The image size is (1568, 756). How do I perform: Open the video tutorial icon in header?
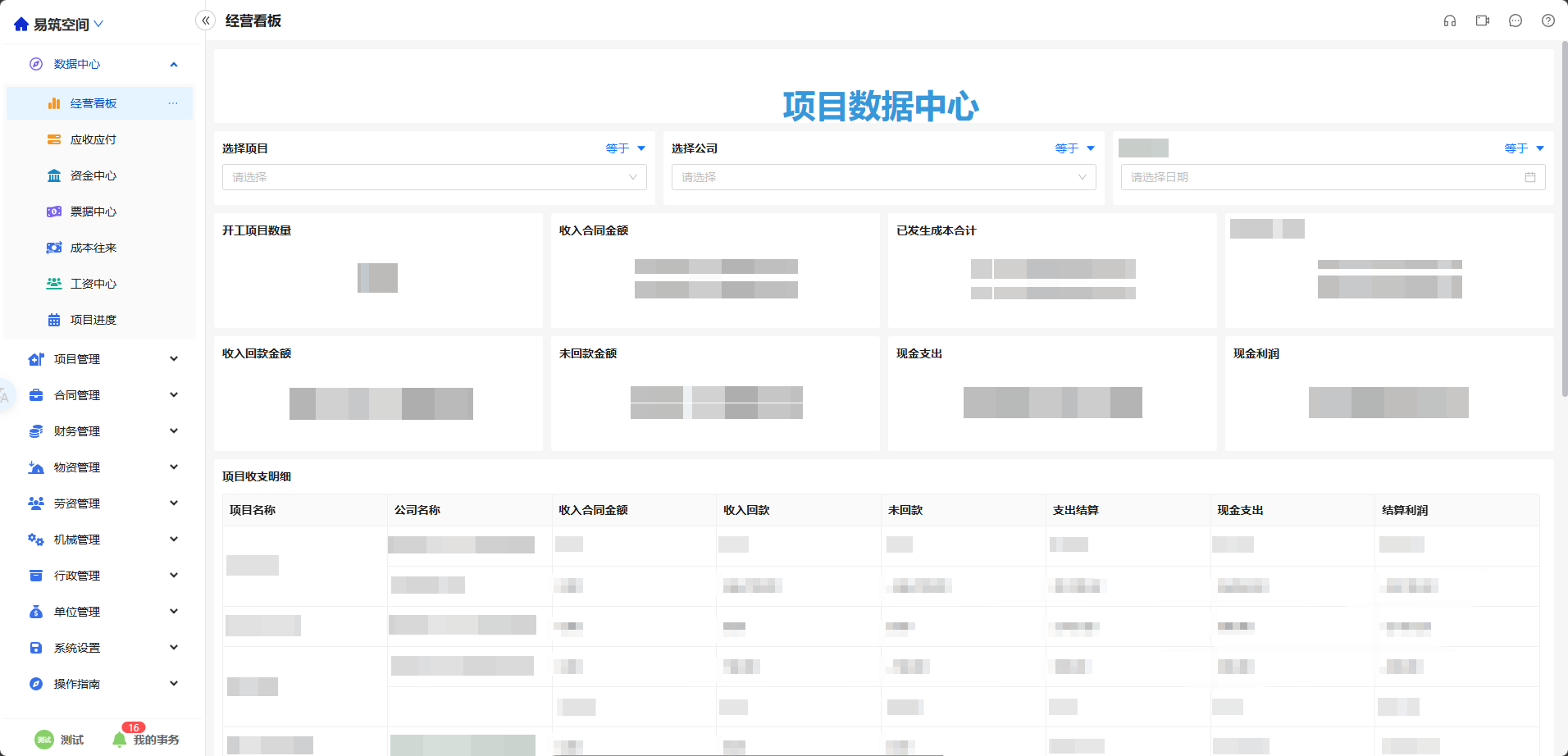pos(1482,21)
